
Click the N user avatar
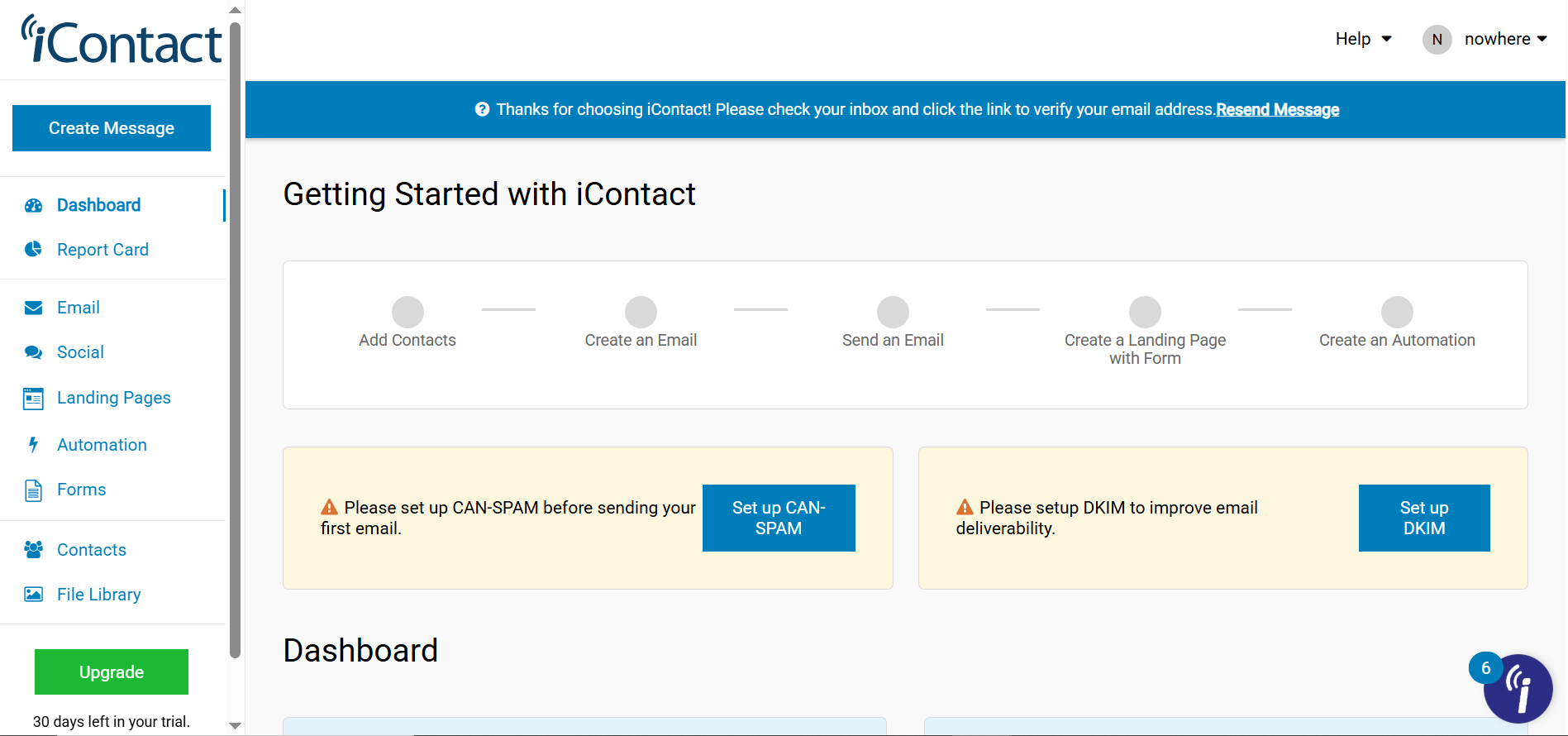pos(1437,40)
